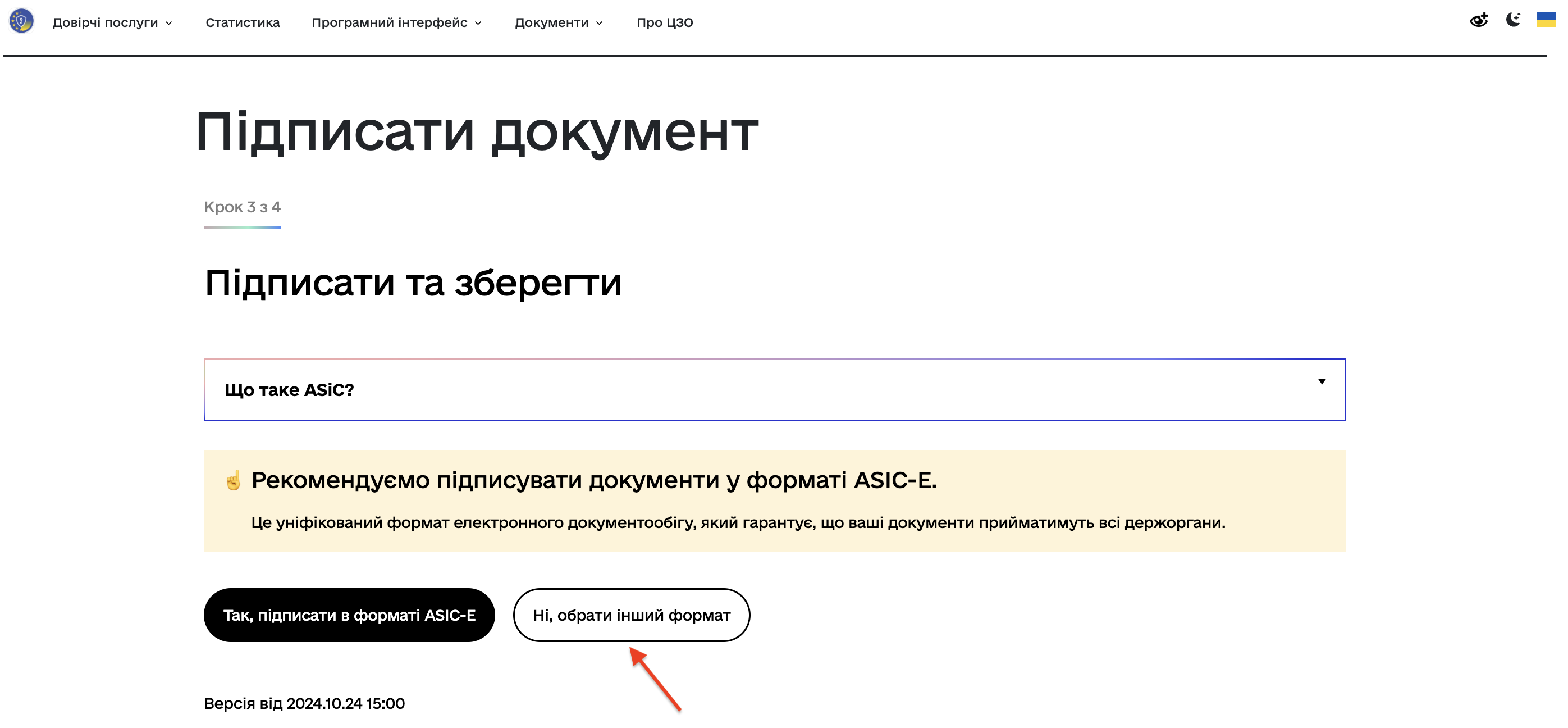1568x728 pixels.
Task: Enable accessibility mode via eye icon
Action: pos(1479,21)
